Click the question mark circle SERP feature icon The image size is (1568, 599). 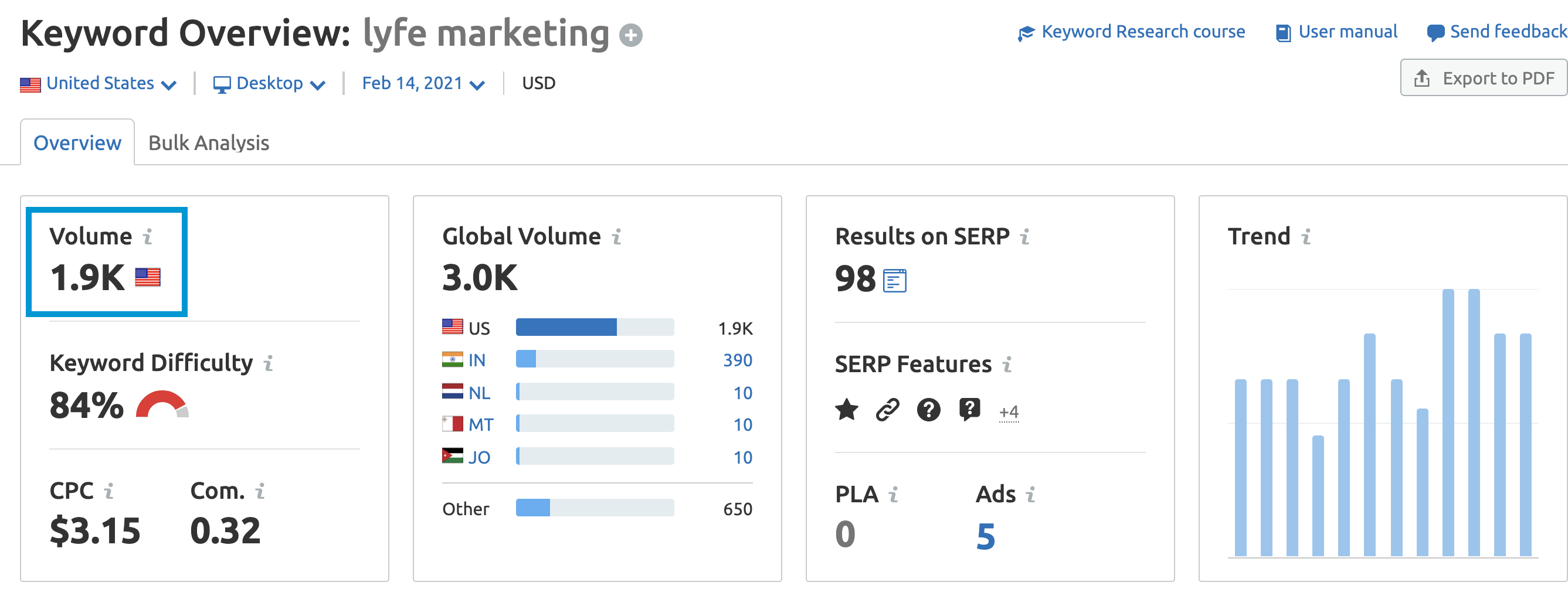pyautogui.click(x=928, y=410)
